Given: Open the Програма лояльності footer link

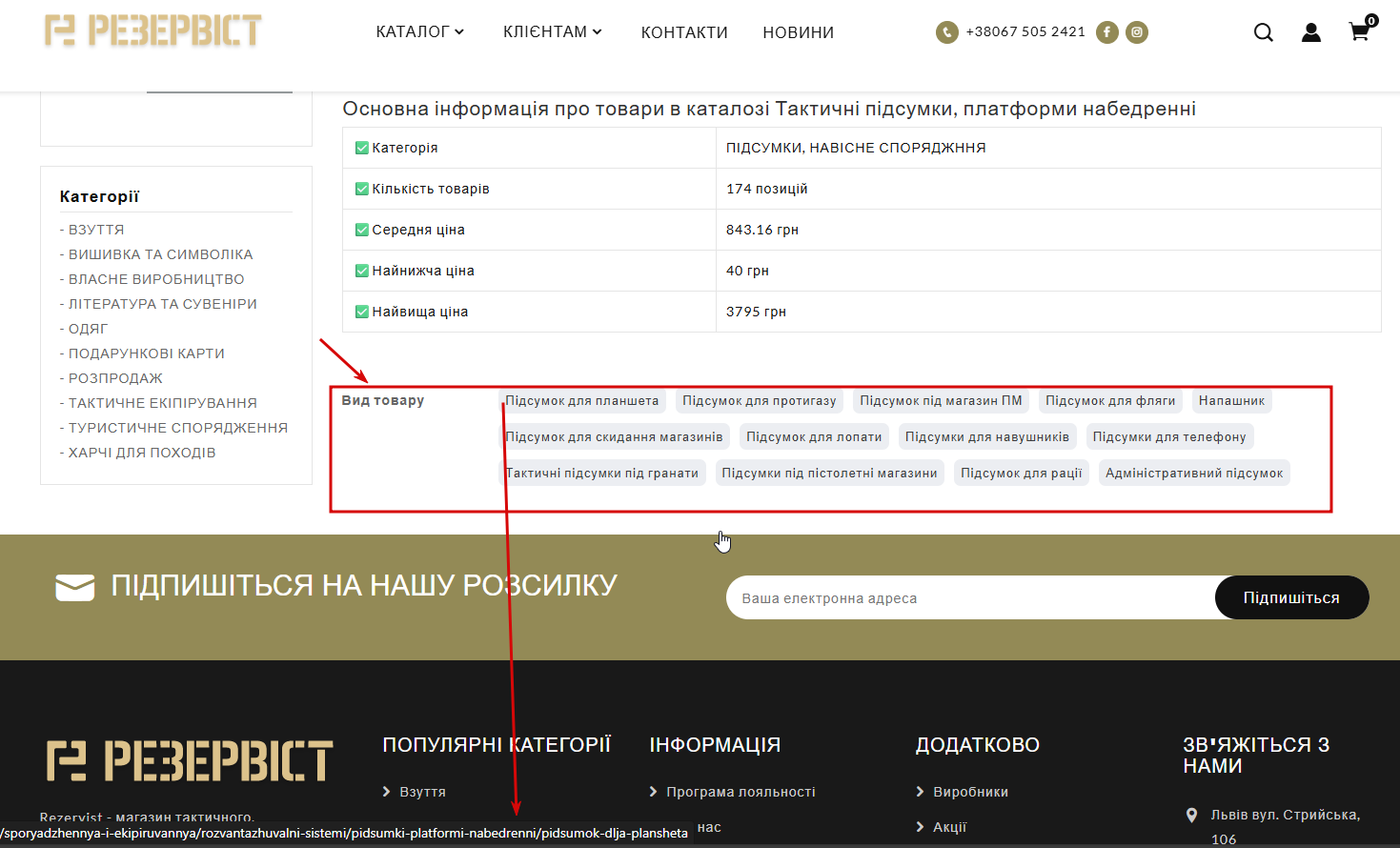Looking at the screenshot, I should point(741,792).
